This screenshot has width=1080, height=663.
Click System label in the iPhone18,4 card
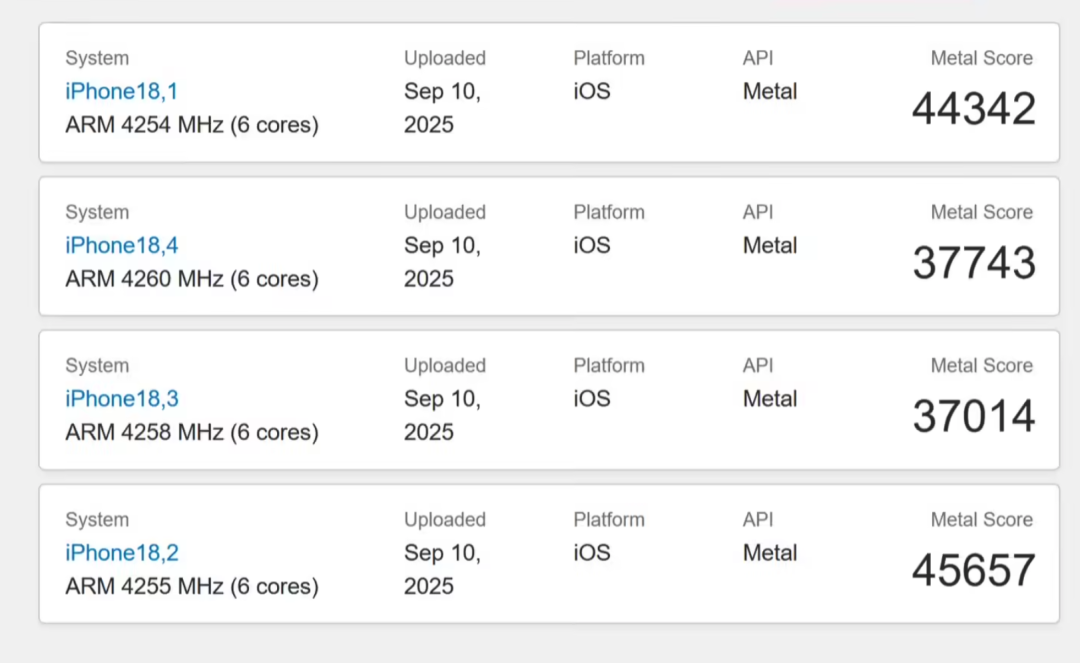(97, 212)
